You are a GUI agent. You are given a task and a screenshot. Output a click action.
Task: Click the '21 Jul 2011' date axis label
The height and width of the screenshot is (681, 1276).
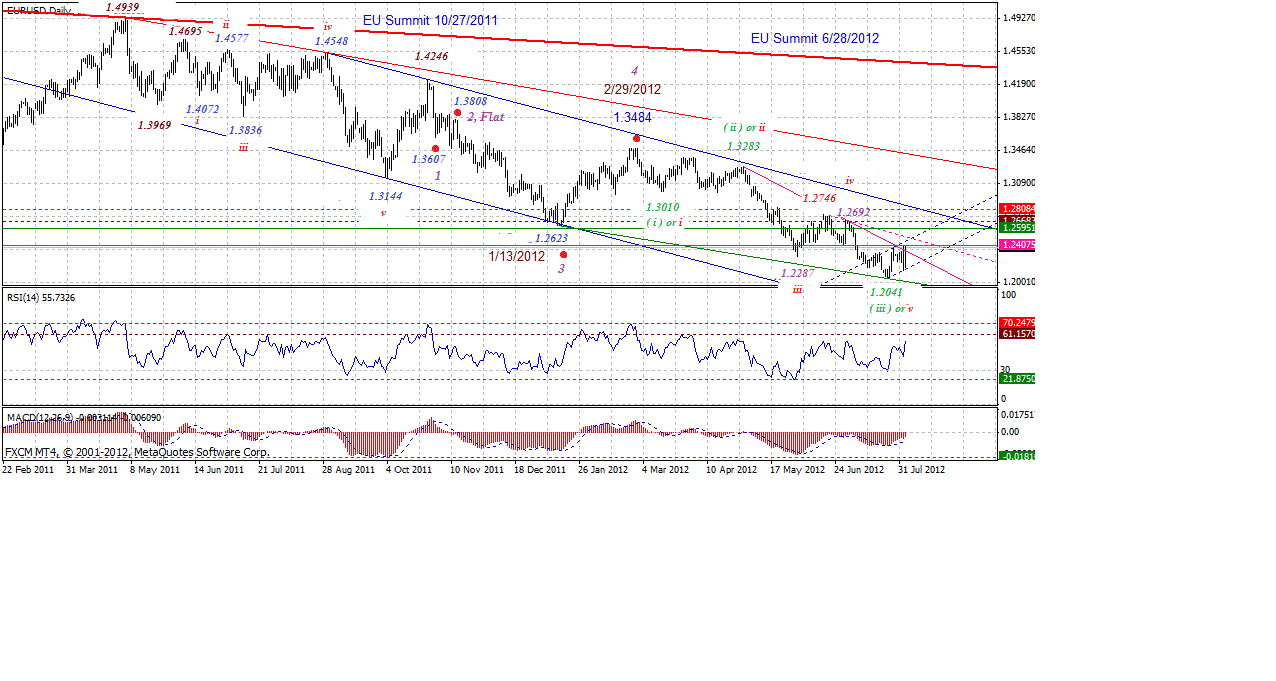pos(282,468)
